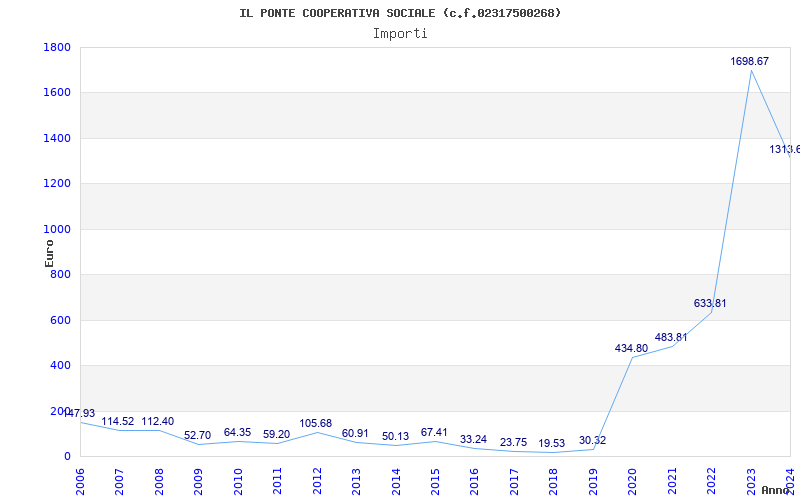Click the 400 y-axis tick label
The height and width of the screenshot is (500, 800).
pos(61,366)
